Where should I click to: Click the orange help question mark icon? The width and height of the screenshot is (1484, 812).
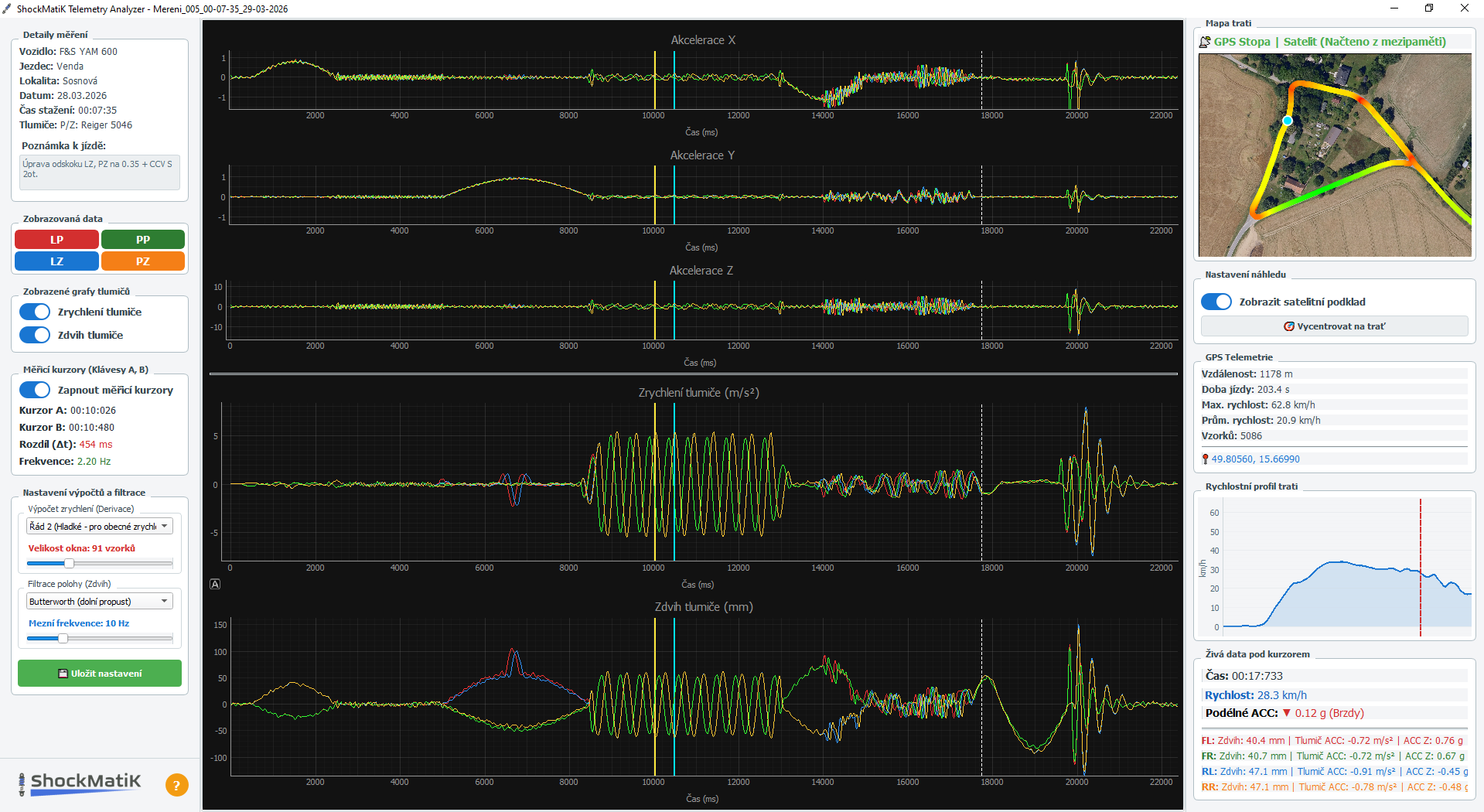coord(176,785)
